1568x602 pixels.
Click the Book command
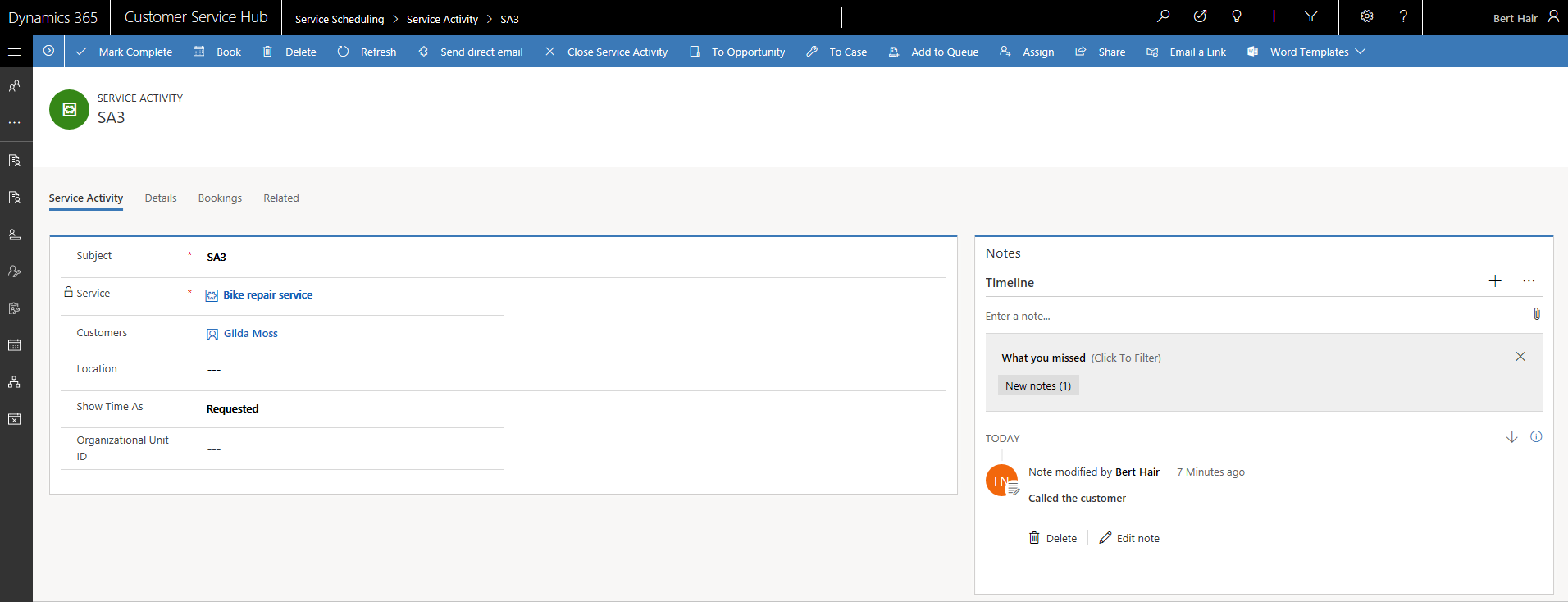tap(217, 52)
